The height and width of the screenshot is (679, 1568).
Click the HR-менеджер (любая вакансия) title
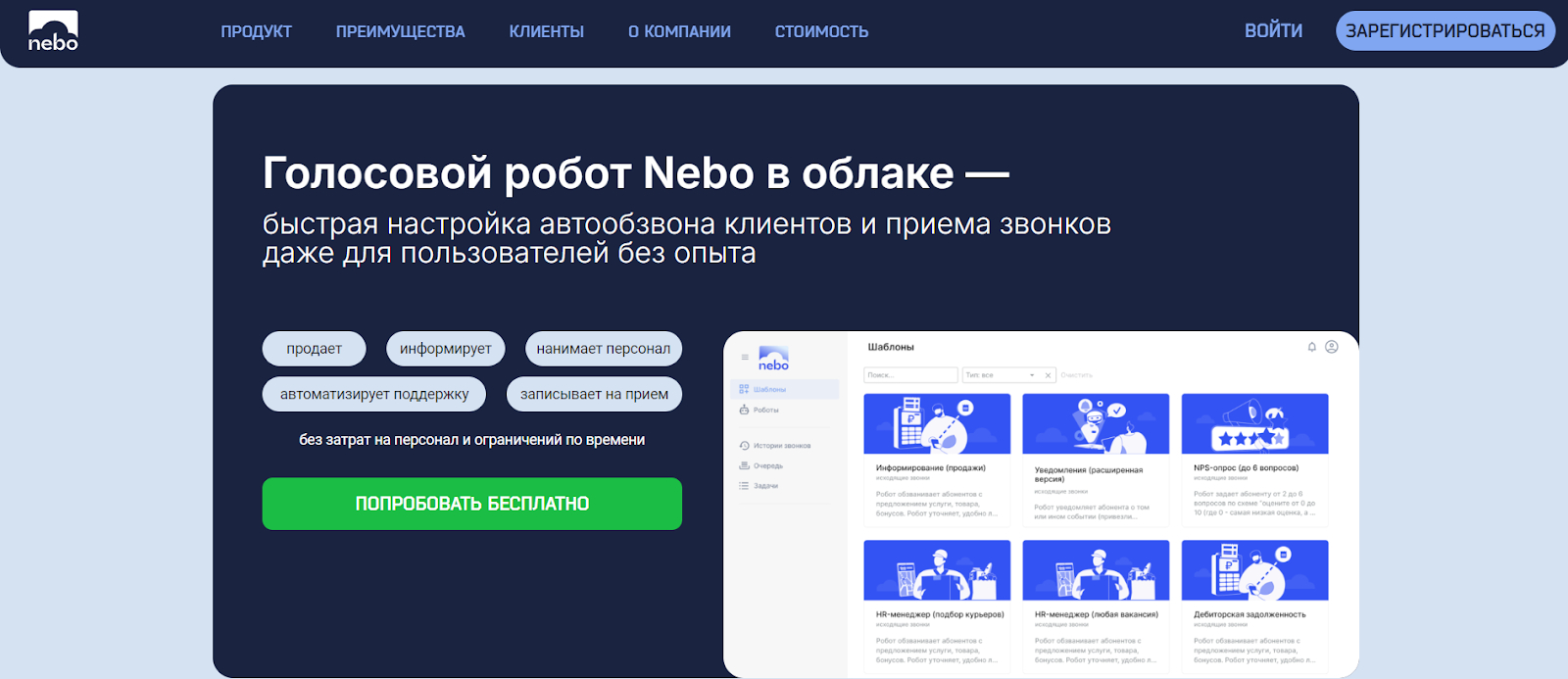tap(1097, 615)
